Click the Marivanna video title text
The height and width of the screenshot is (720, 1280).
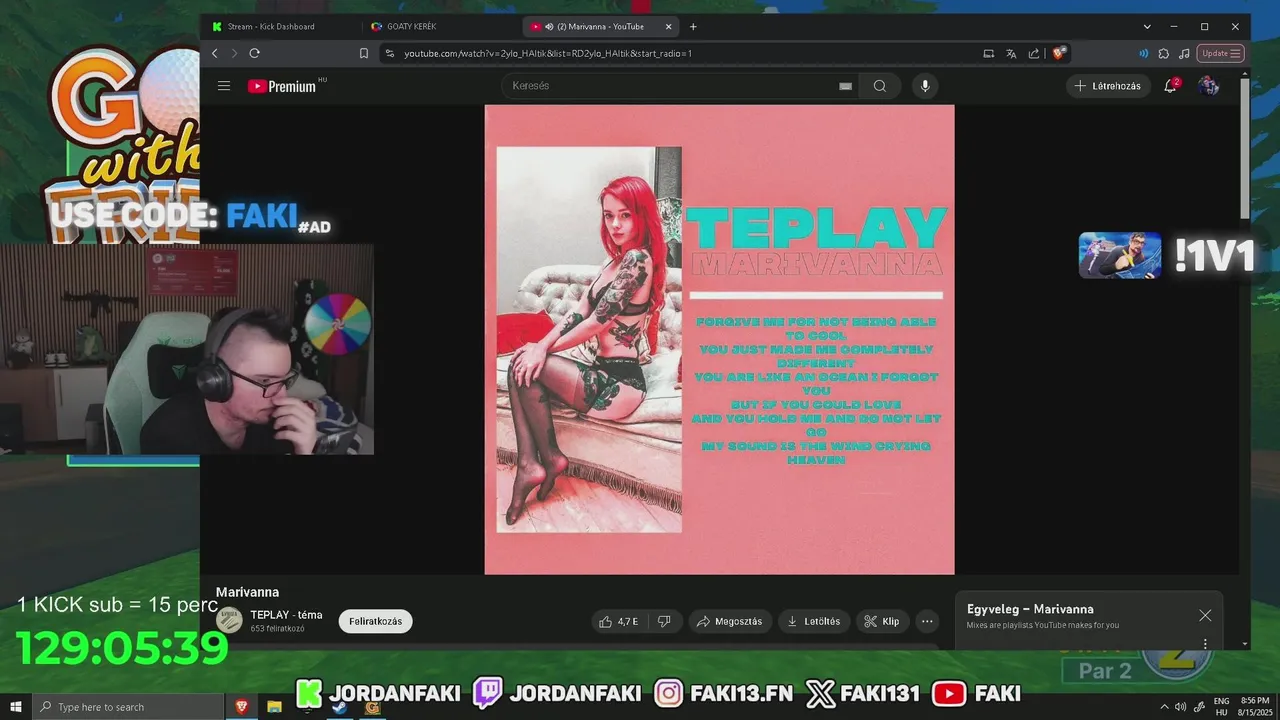(x=247, y=592)
